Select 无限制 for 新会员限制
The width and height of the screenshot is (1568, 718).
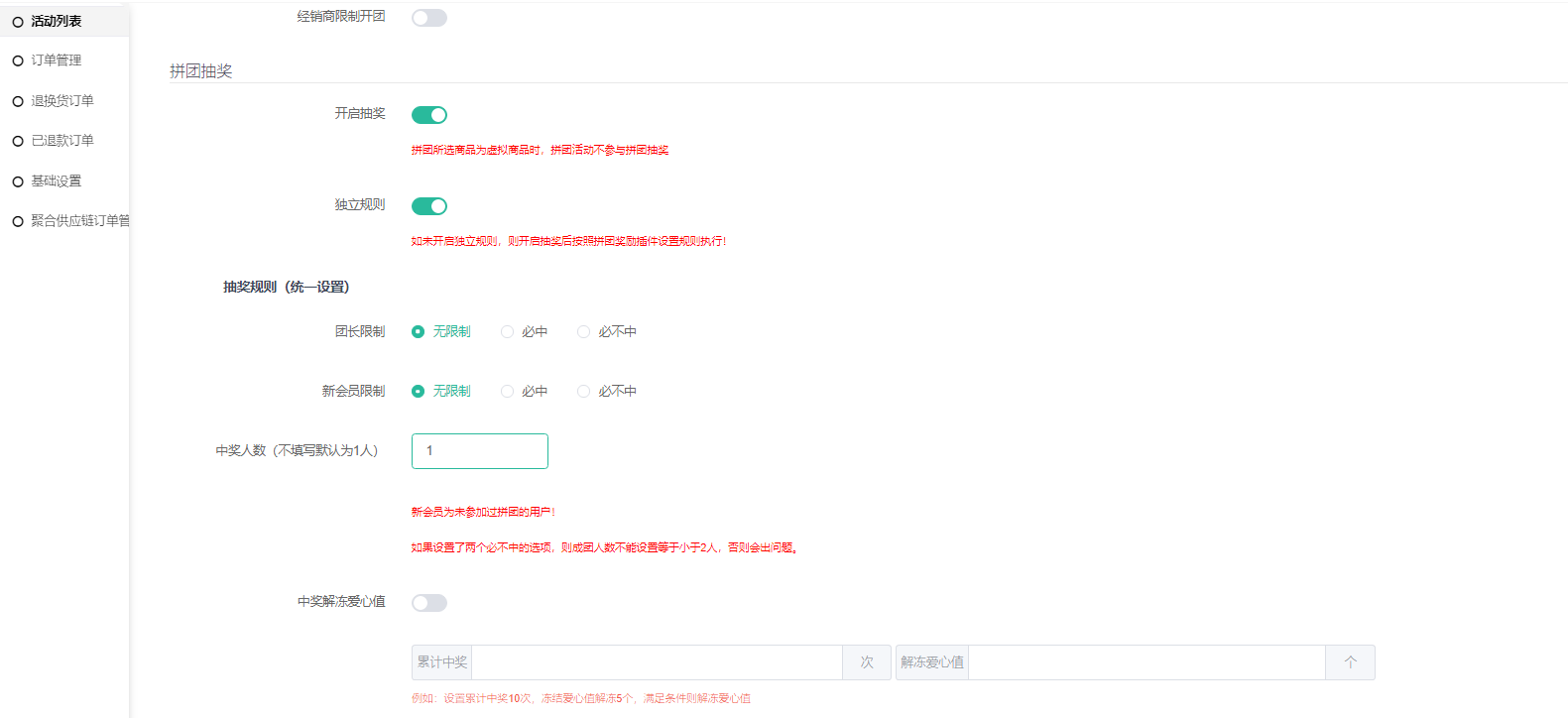tap(419, 392)
